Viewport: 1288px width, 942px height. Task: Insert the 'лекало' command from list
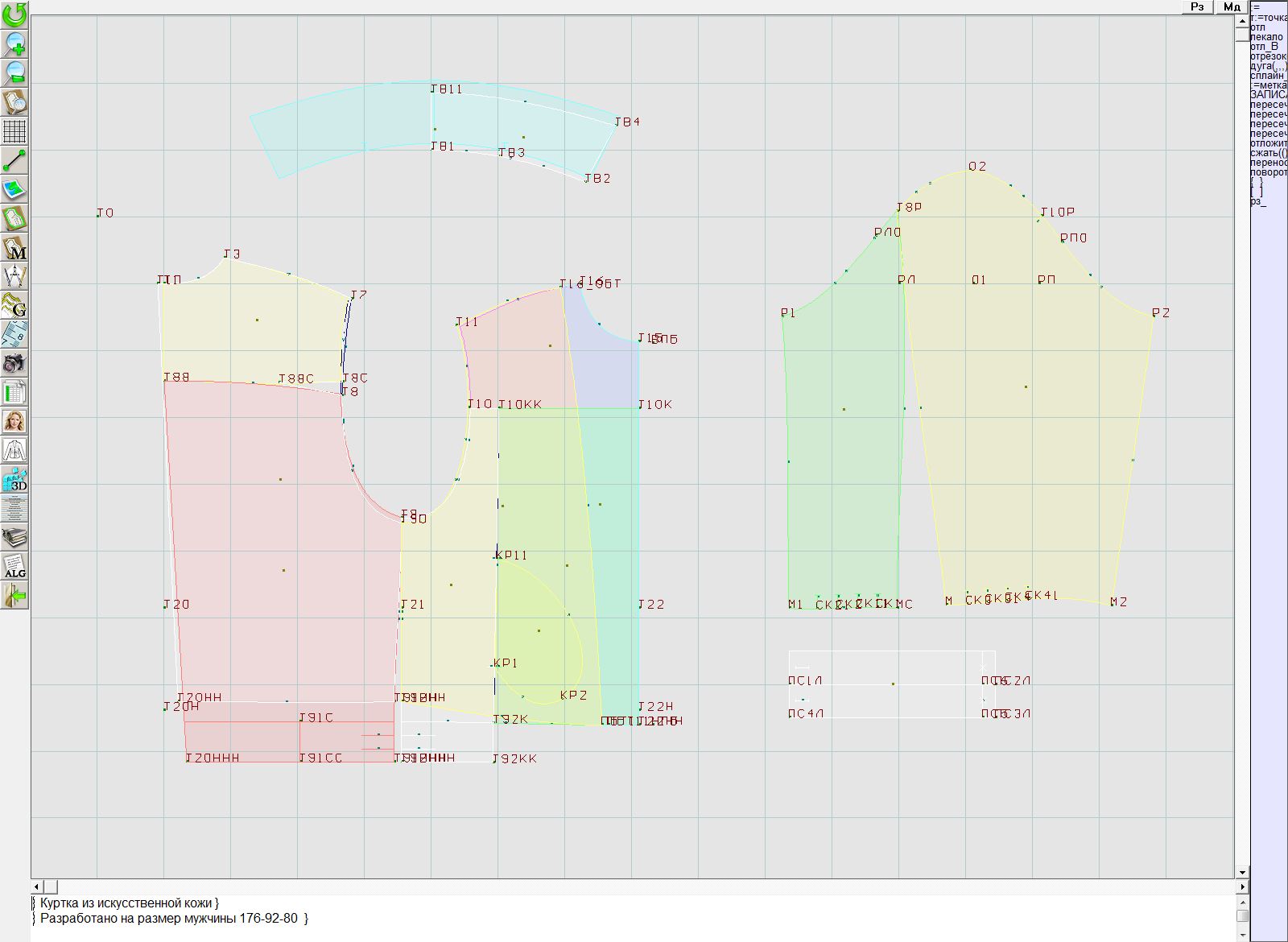click(x=1267, y=37)
